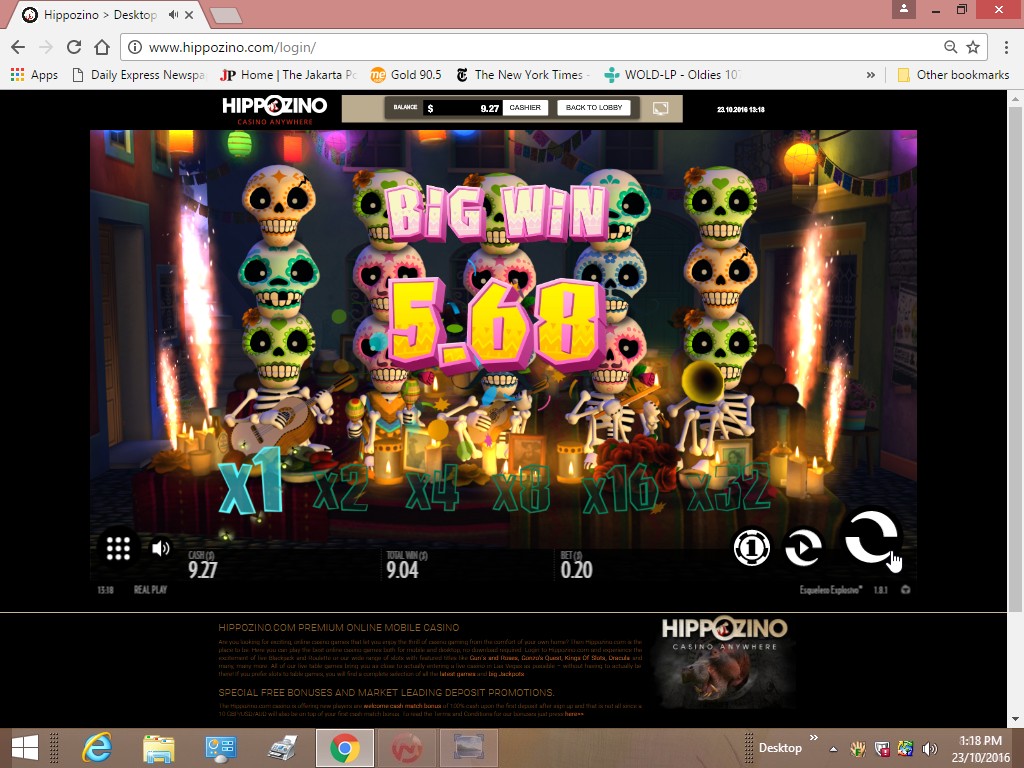Viewport: 1024px width, 768px height.
Task: View site information icon beside the URL
Action: (135, 47)
